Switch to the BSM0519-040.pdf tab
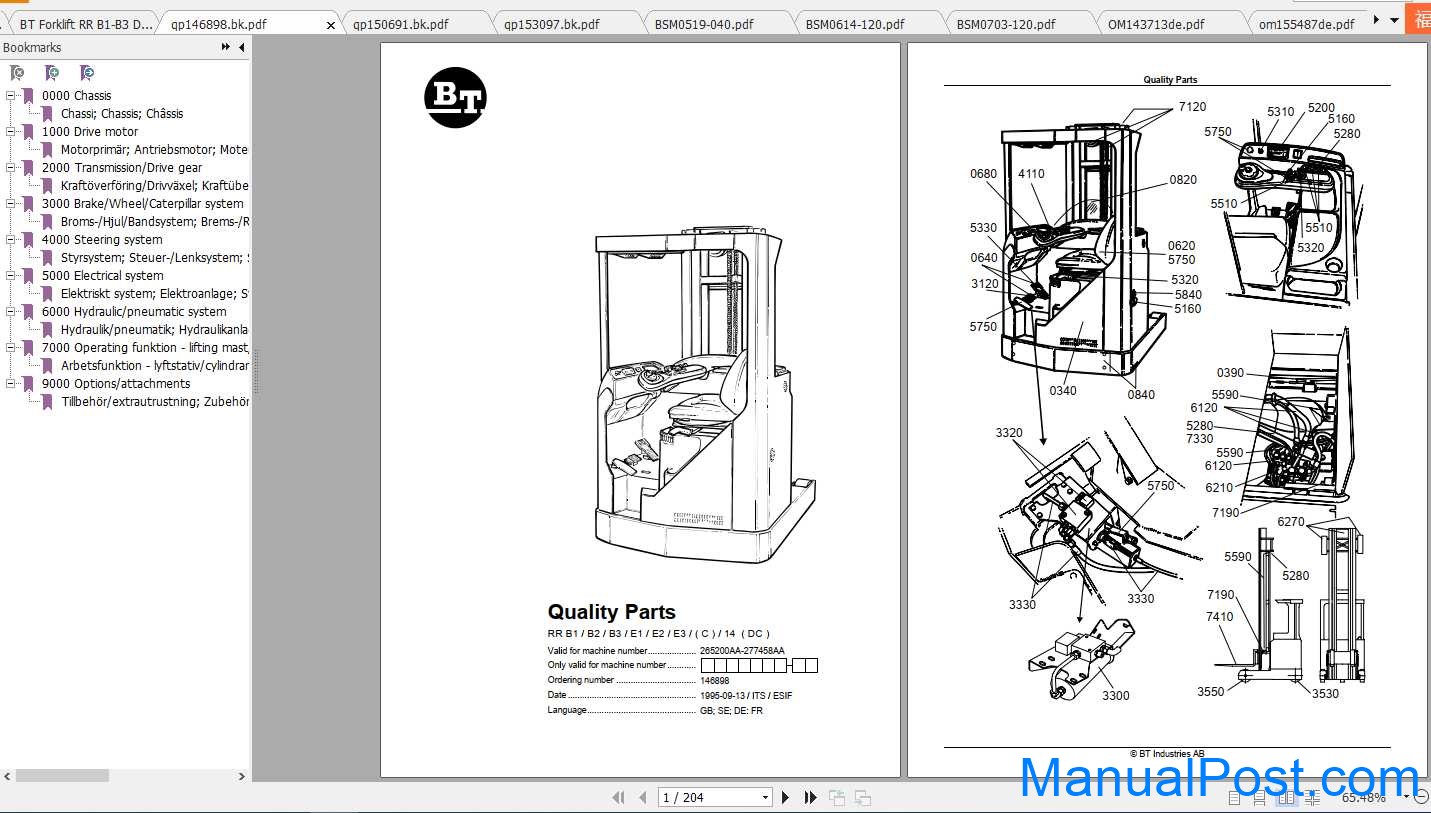Image resolution: width=1431 pixels, height=813 pixels. 703,24
